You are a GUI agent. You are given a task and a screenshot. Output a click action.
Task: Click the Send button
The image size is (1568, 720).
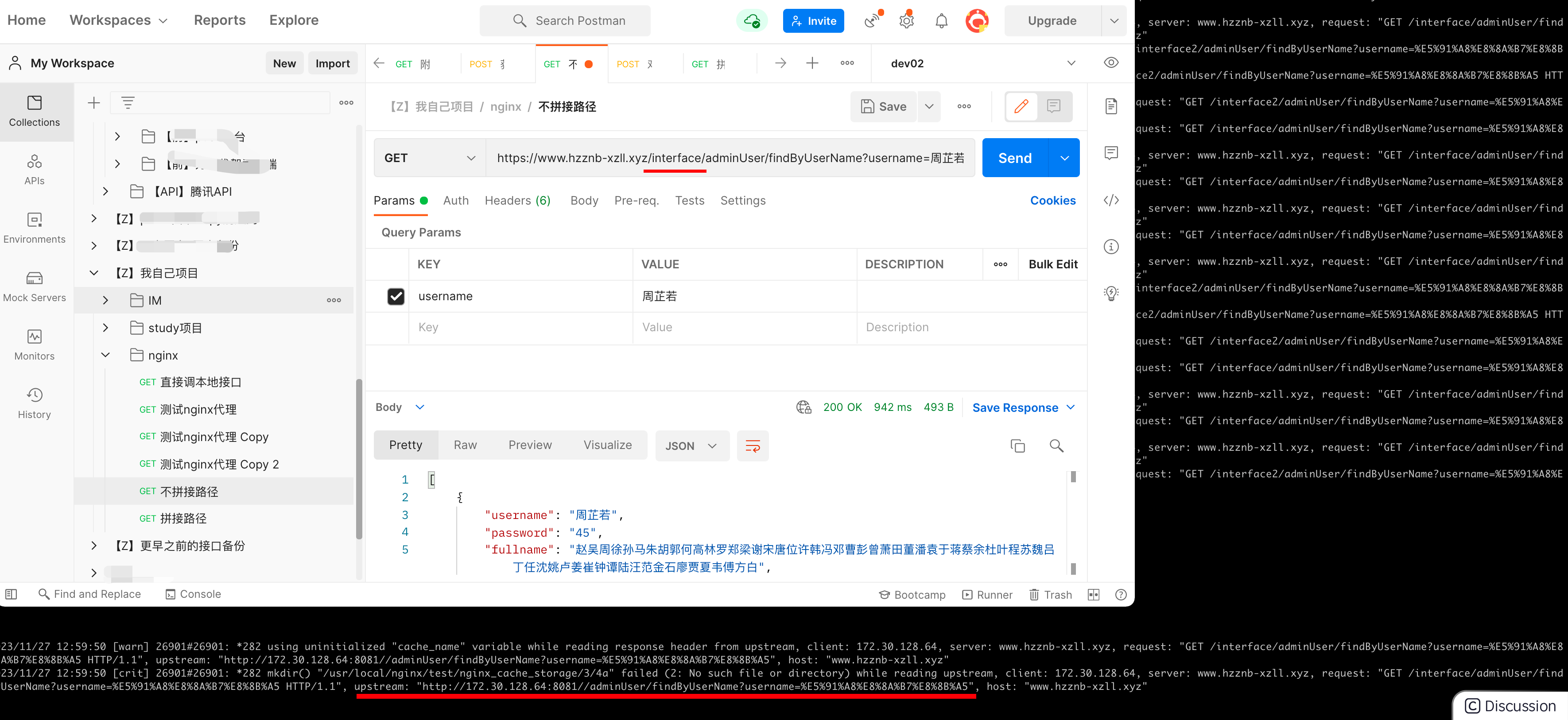(1015, 158)
